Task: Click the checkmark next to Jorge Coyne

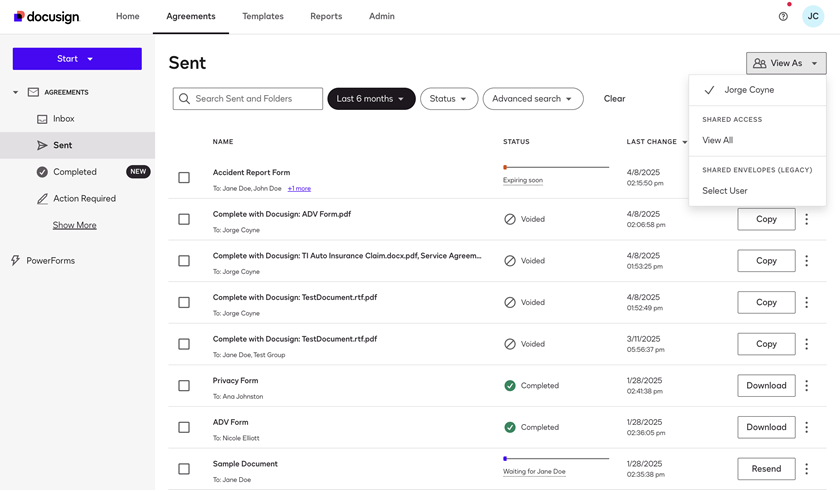Action: pos(709,90)
